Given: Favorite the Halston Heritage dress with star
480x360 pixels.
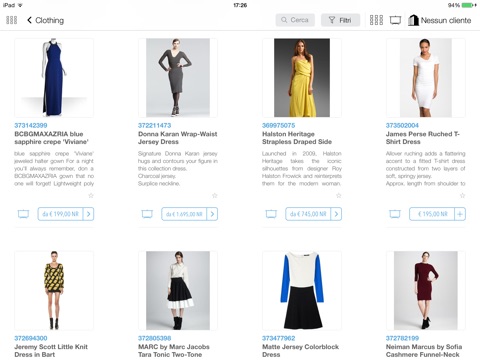Looking at the screenshot, I should pyautogui.click(x=339, y=196).
